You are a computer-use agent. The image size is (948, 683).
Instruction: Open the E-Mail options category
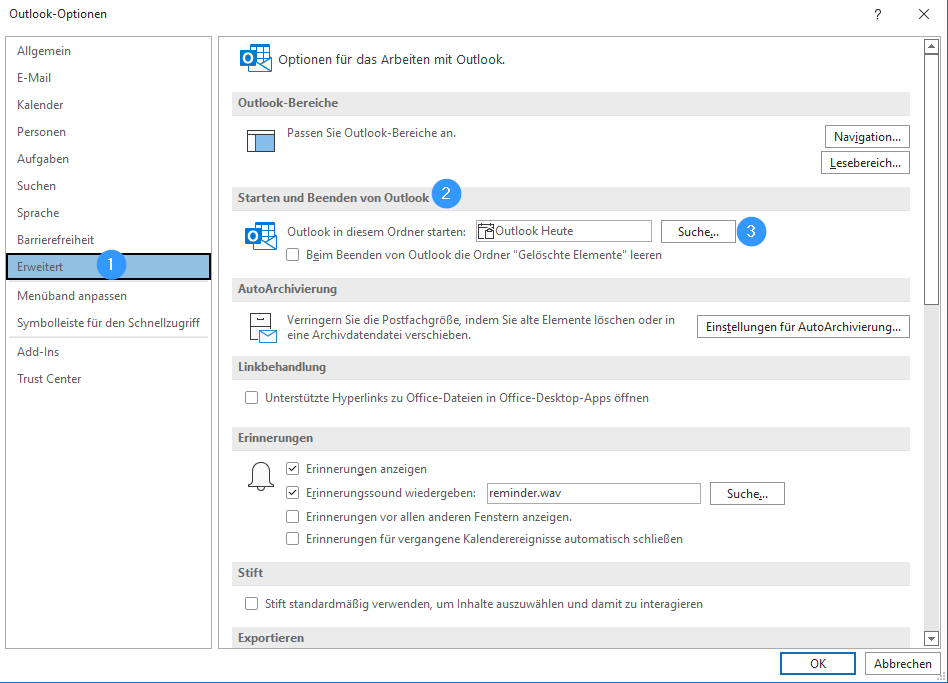pos(109,78)
